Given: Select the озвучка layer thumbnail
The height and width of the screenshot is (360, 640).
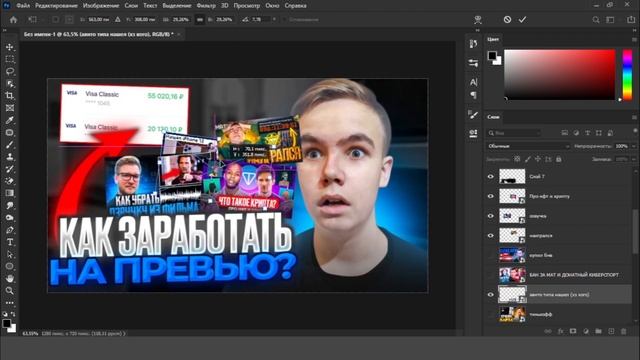Looking at the screenshot, I should tap(512, 216).
